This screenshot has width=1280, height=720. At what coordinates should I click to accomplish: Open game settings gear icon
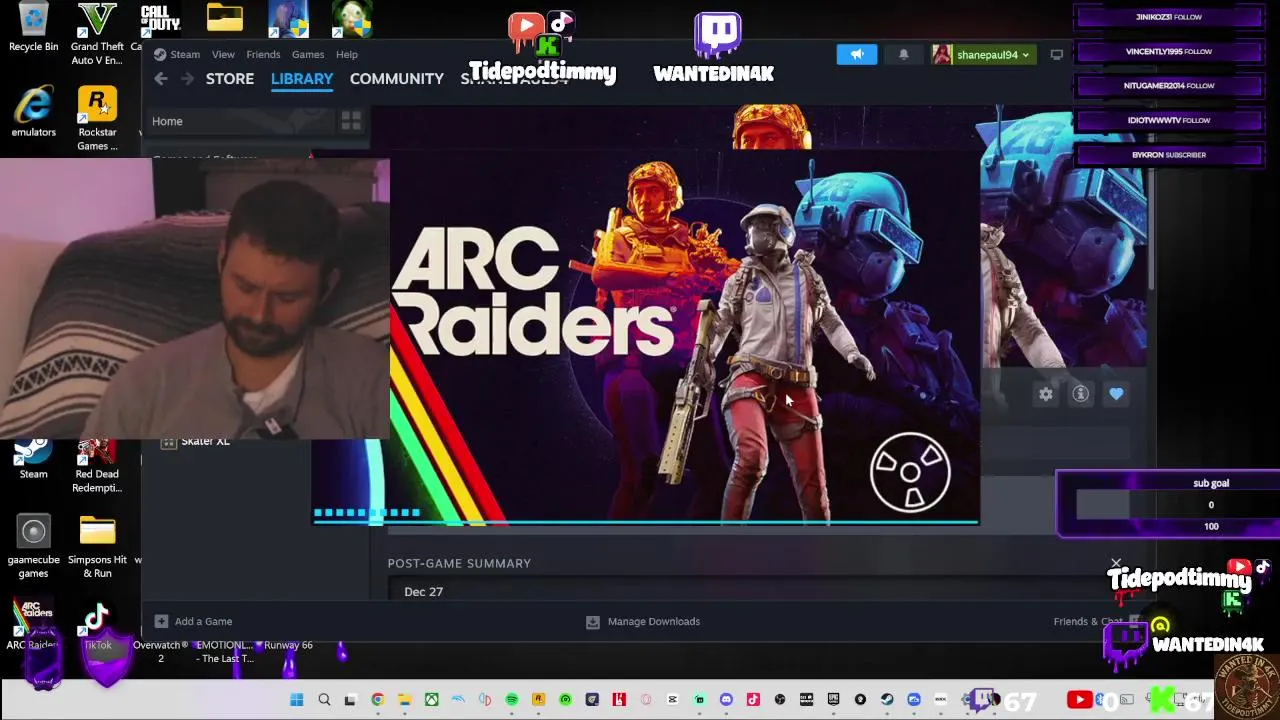(1045, 394)
